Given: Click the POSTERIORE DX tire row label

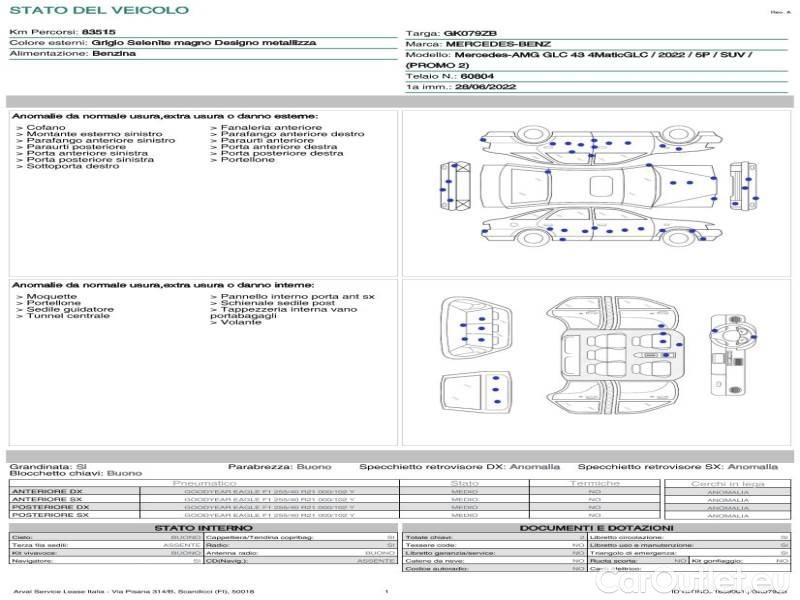Looking at the screenshot, I should coord(51,507).
